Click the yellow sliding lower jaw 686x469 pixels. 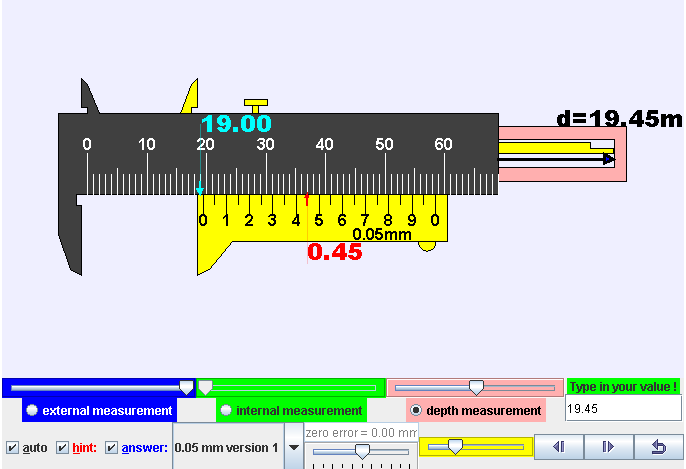click(x=211, y=257)
